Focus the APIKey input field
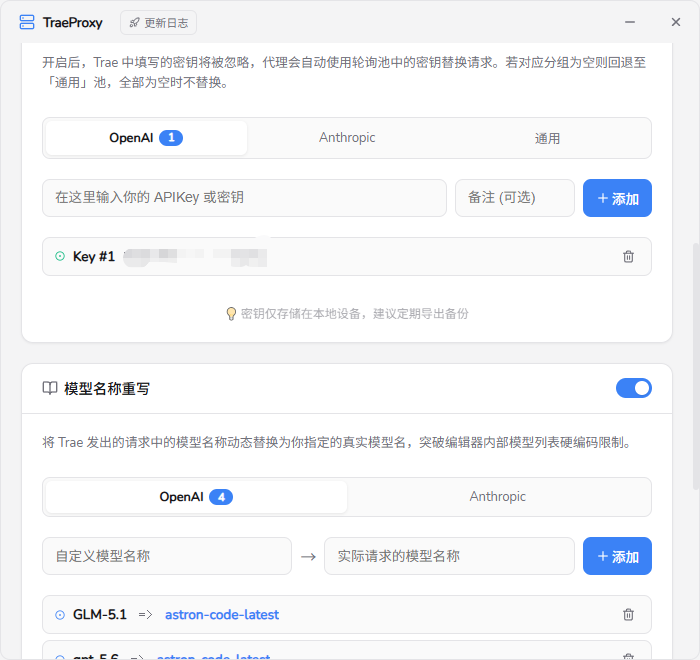The height and width of the screenshot is (660, 700). coord(244,198)
